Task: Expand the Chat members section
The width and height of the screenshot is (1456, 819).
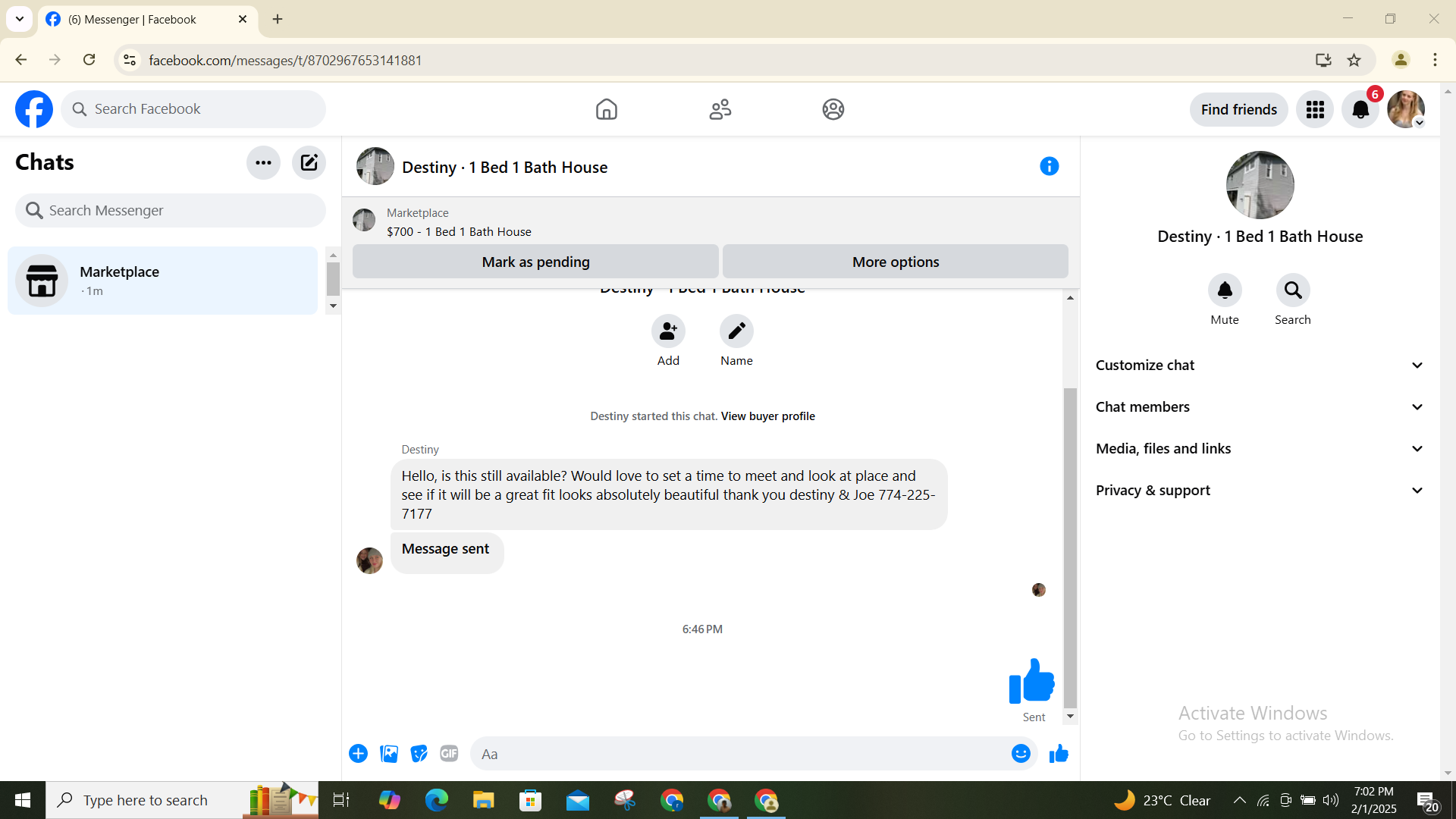Action: tap(1260, 406)
